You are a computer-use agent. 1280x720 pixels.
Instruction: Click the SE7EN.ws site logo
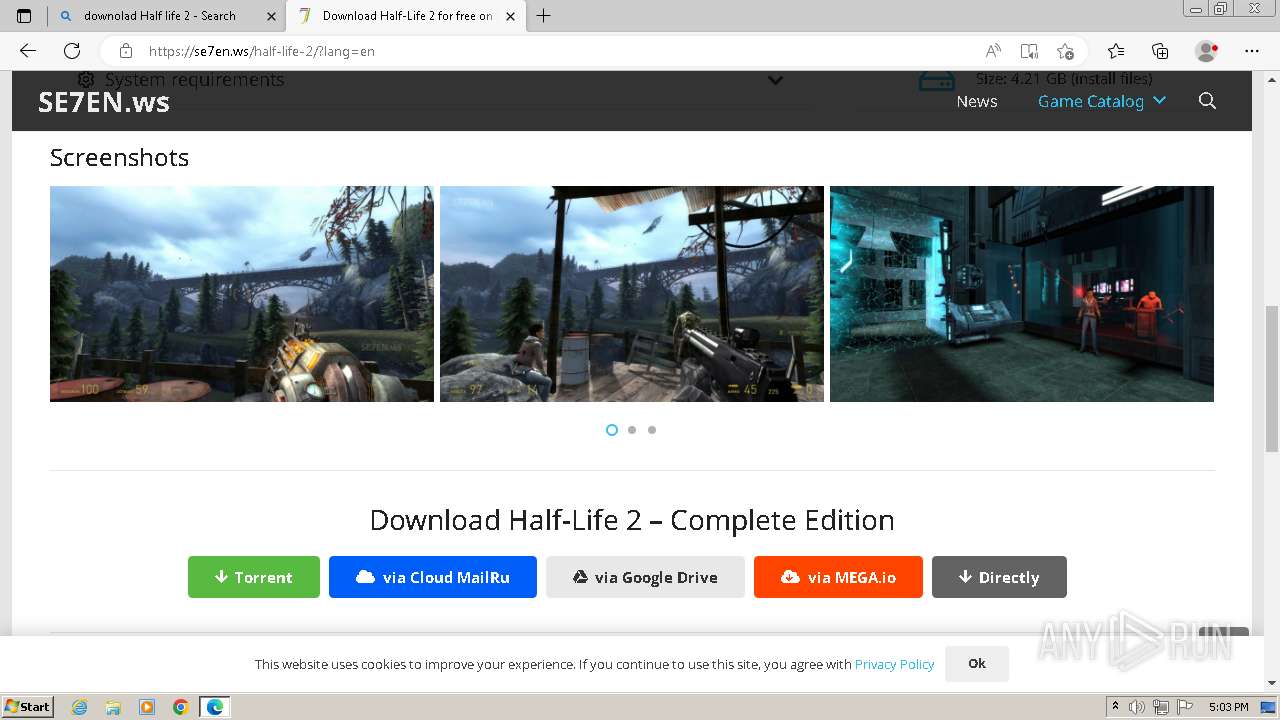104,101
